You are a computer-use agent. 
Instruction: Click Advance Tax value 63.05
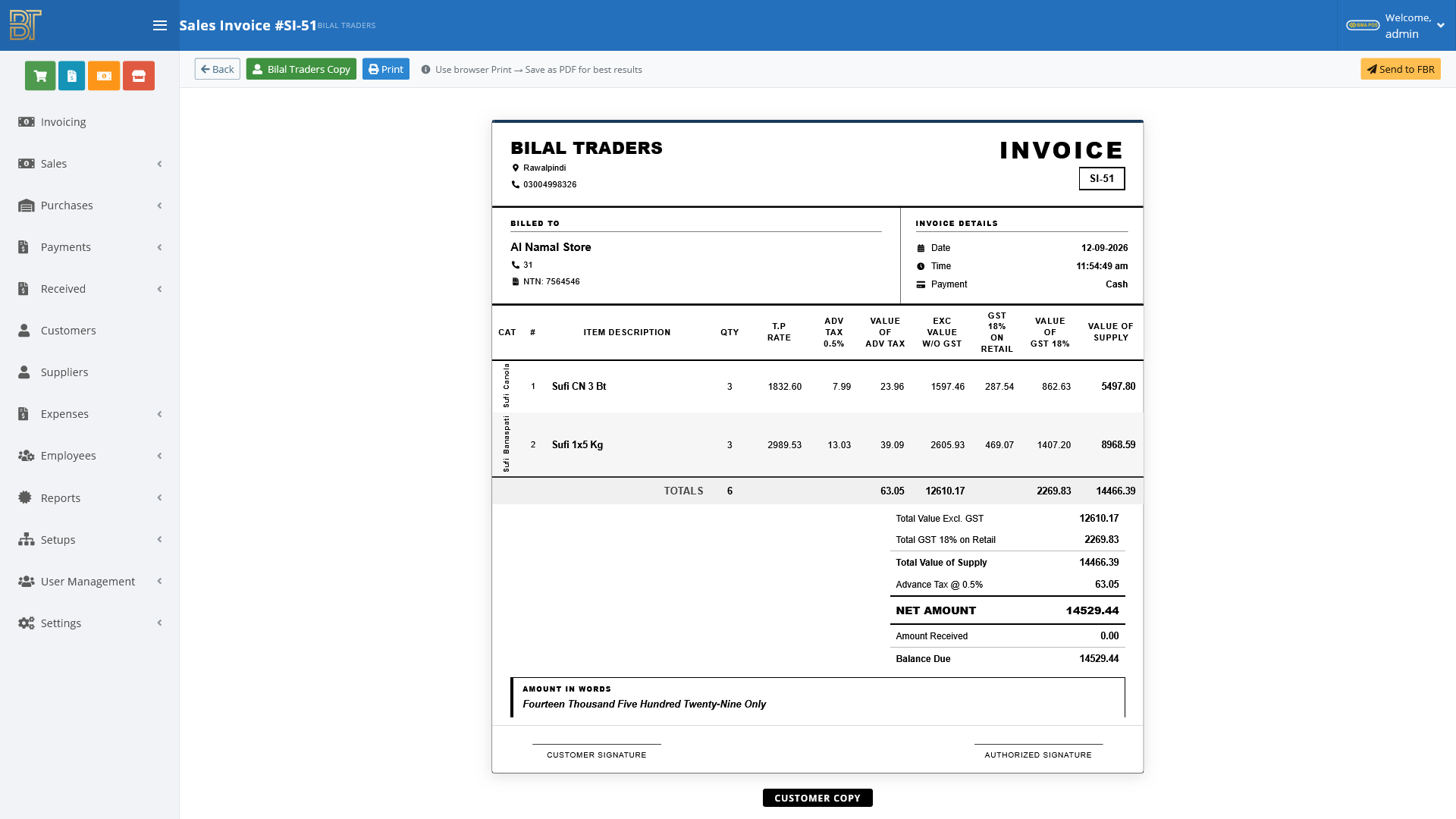1106,585
